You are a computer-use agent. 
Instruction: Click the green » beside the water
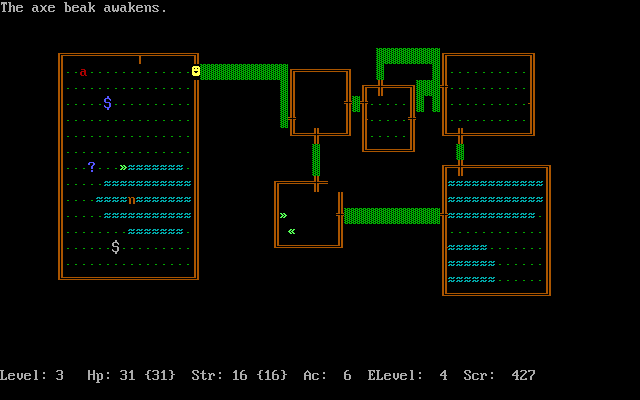(123, 167)
